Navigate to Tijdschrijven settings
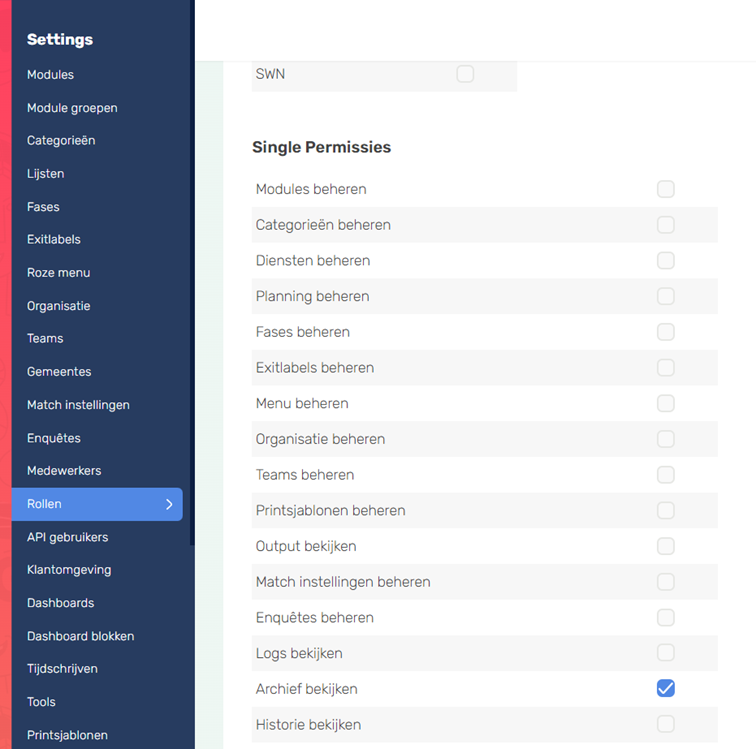756x749 pixels. pyautogui.click(x=62, y=669)
